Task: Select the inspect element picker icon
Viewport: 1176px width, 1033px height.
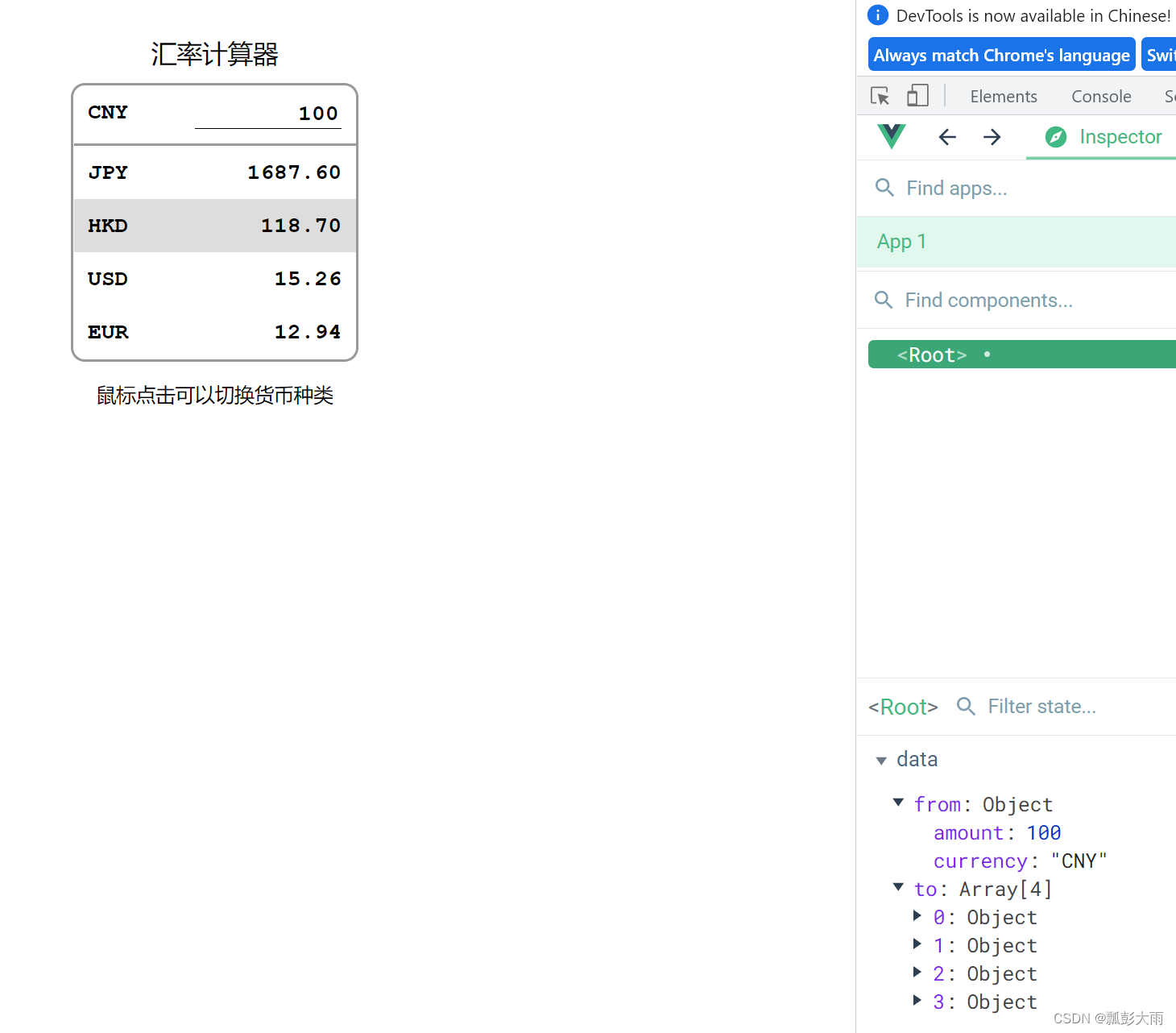Action: click(x=880, y=95)
